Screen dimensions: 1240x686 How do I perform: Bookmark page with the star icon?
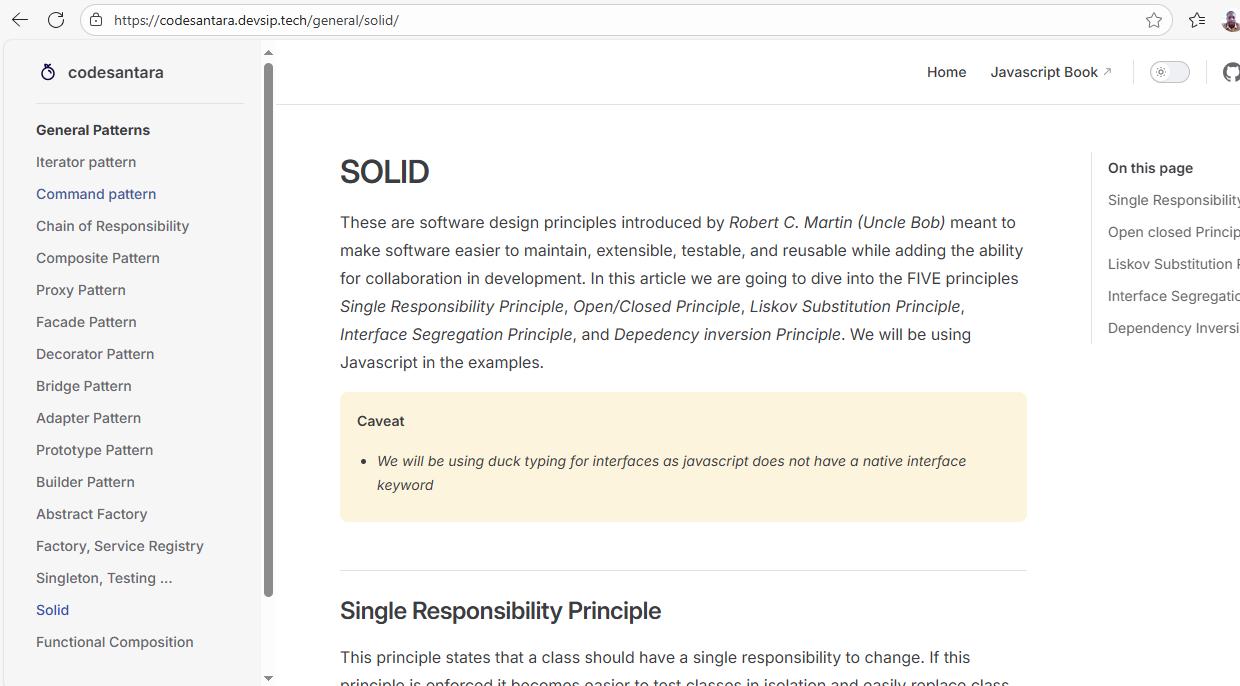coord(1154,20)
